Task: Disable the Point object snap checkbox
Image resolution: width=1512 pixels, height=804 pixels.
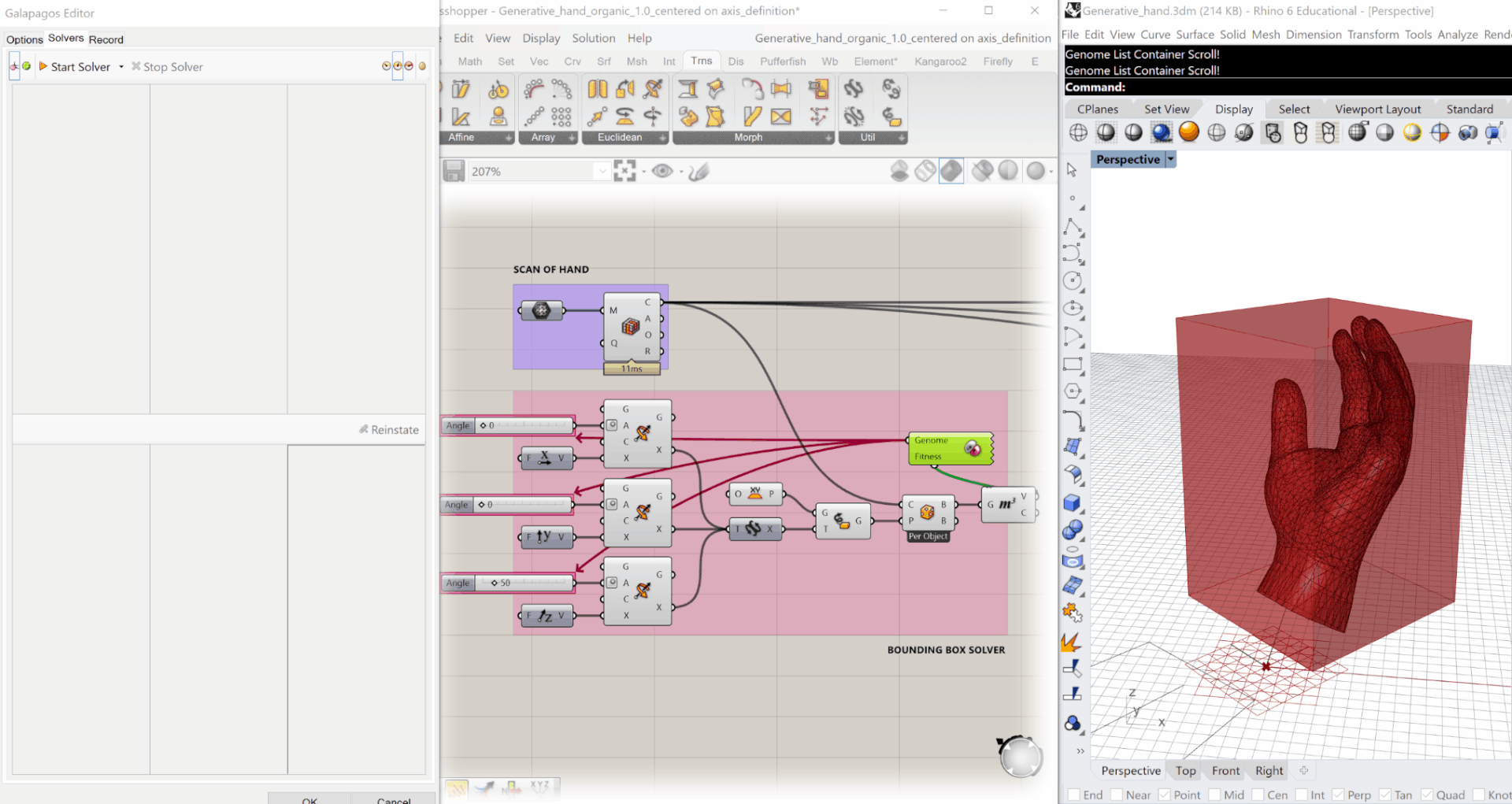Action: (1165, 795)
